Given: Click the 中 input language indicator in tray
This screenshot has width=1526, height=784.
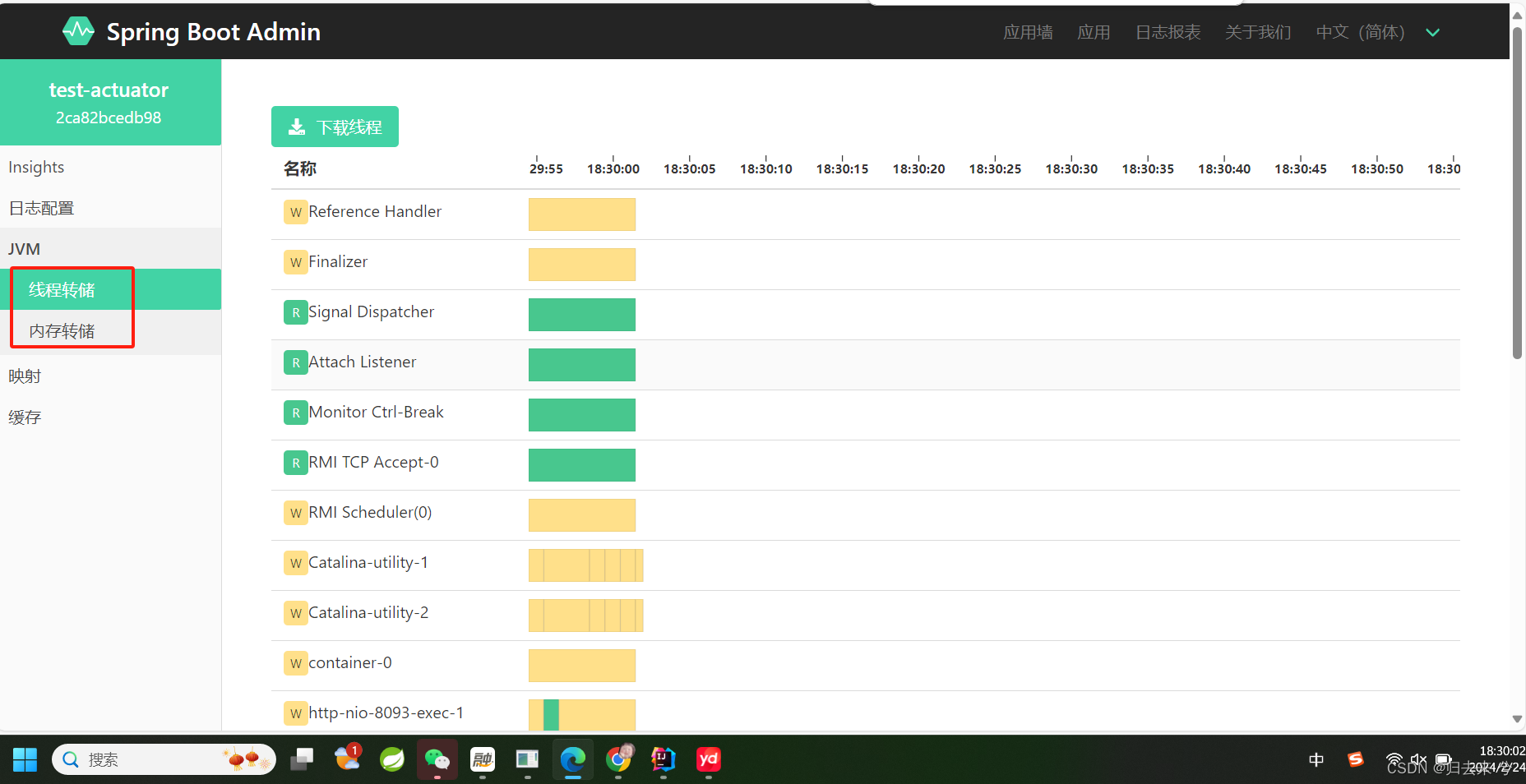Looking at the screenshot, I should (1316, 759).
